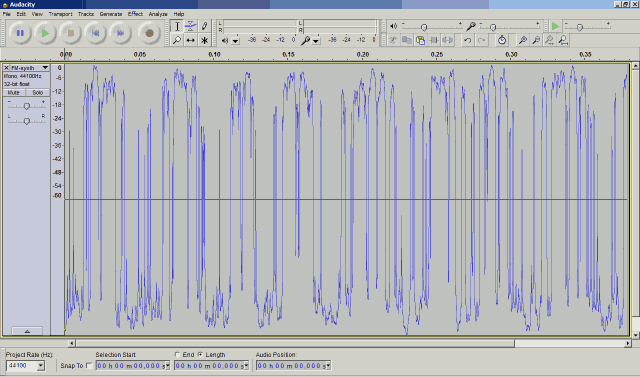Viewport: 640px width, 377px height.
Task: Click the Play-at-speed green arrow
Action: click(x=555, y=27)
